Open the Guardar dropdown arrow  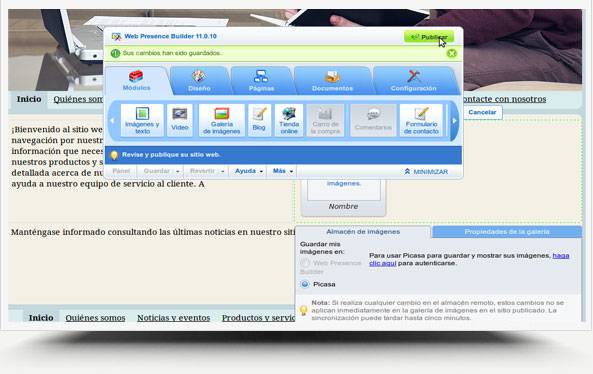[177, 171]
